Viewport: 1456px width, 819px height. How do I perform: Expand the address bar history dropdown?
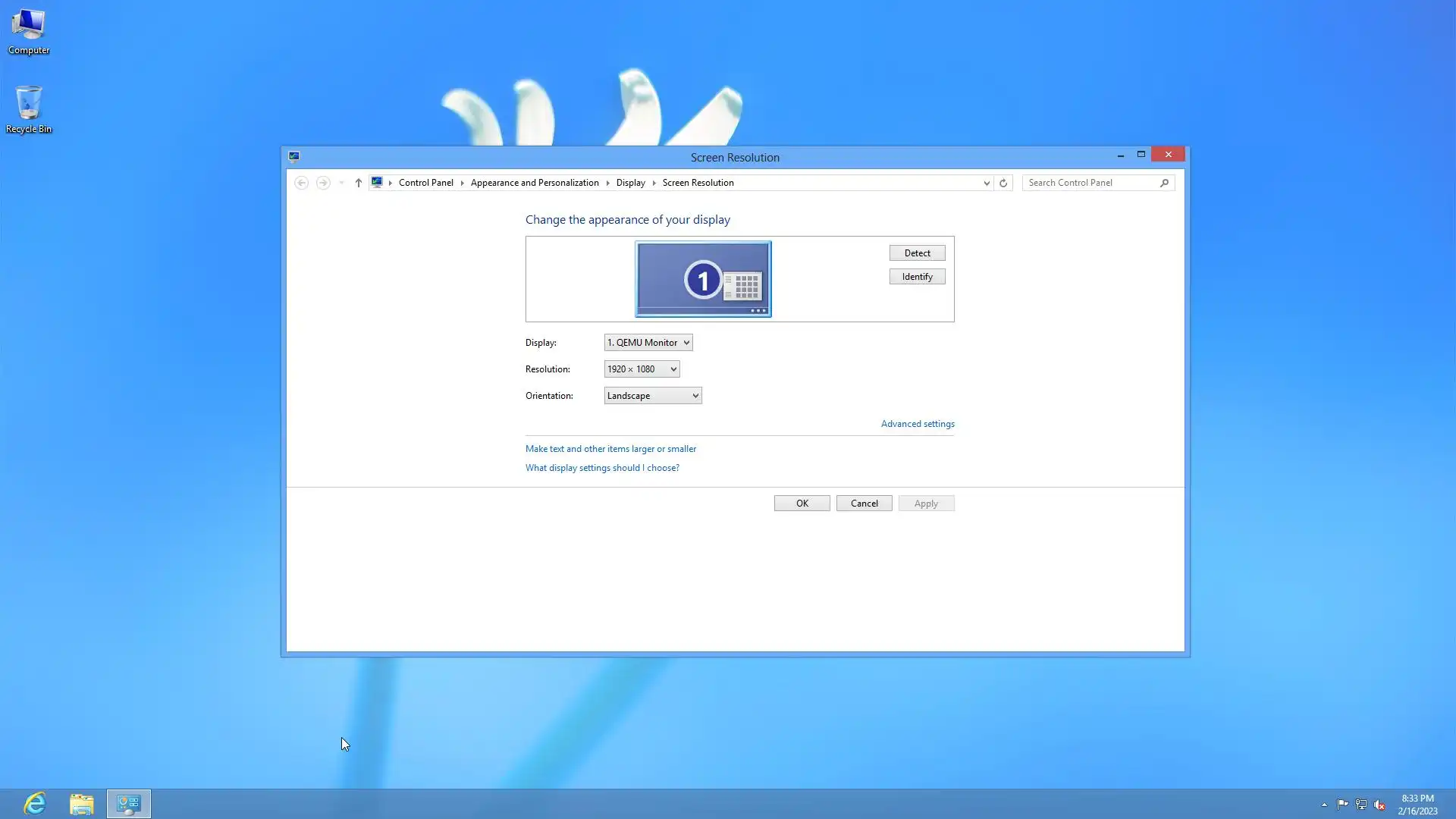987,183
